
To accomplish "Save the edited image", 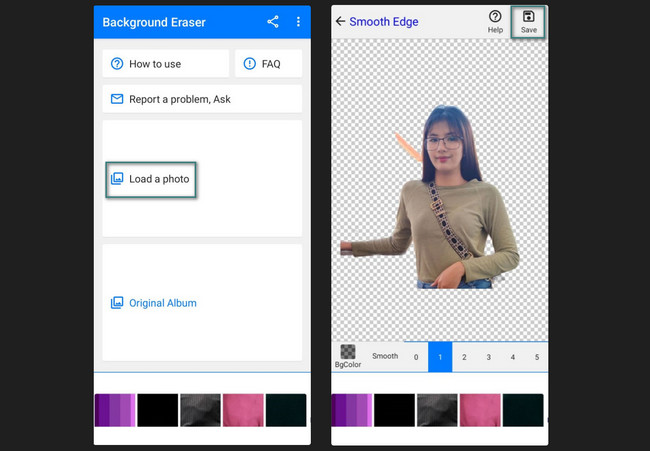I will coord(528,22).
